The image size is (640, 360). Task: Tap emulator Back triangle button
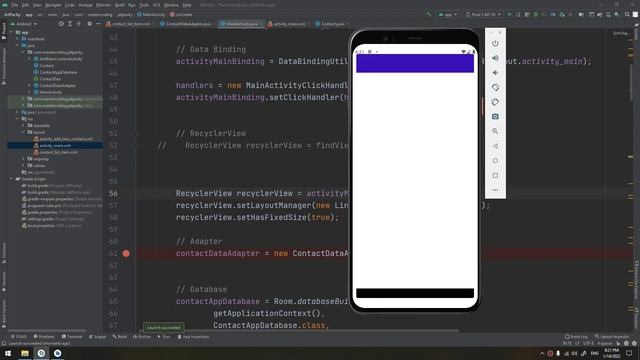pos(495,146)
